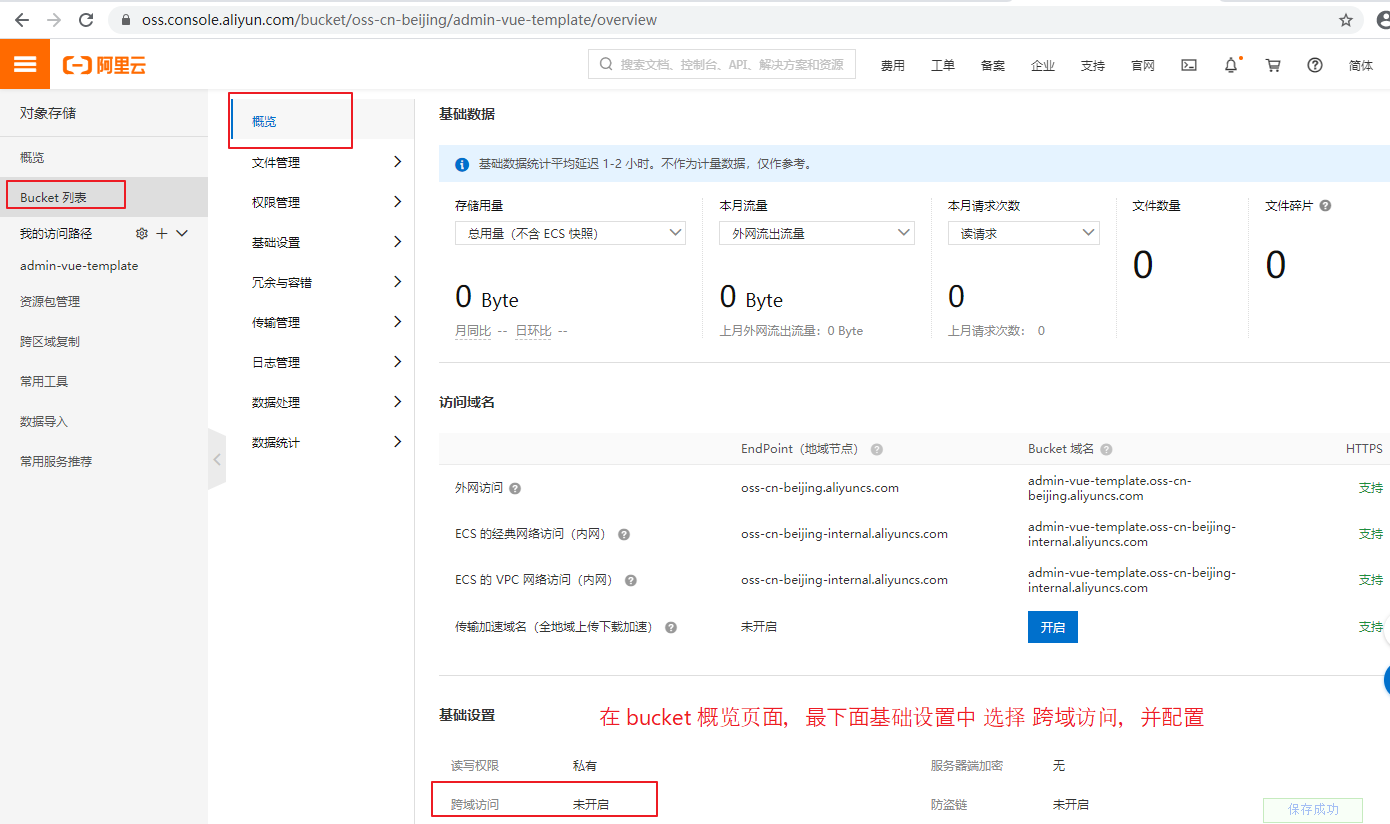This screenshot has height=824, width=1390.
Task: Collapse the sidebar with the arrow handle
Action: click(x=217, y=459)
